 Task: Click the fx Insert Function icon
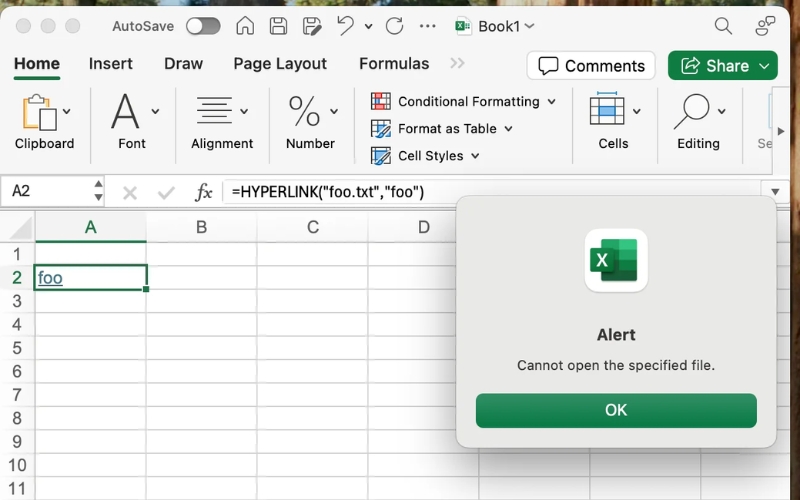click(x=204, y=192)
